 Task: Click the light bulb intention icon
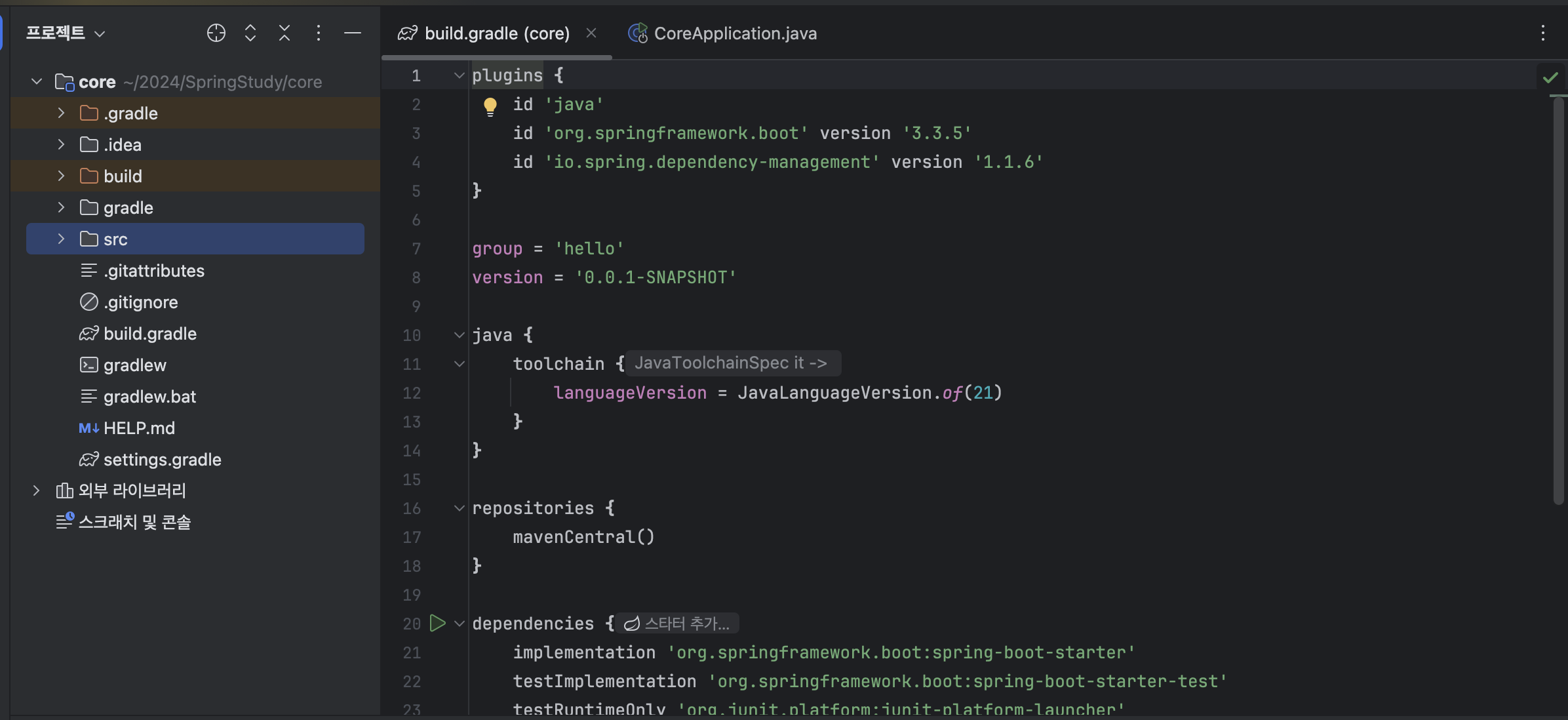click(490, 106)
